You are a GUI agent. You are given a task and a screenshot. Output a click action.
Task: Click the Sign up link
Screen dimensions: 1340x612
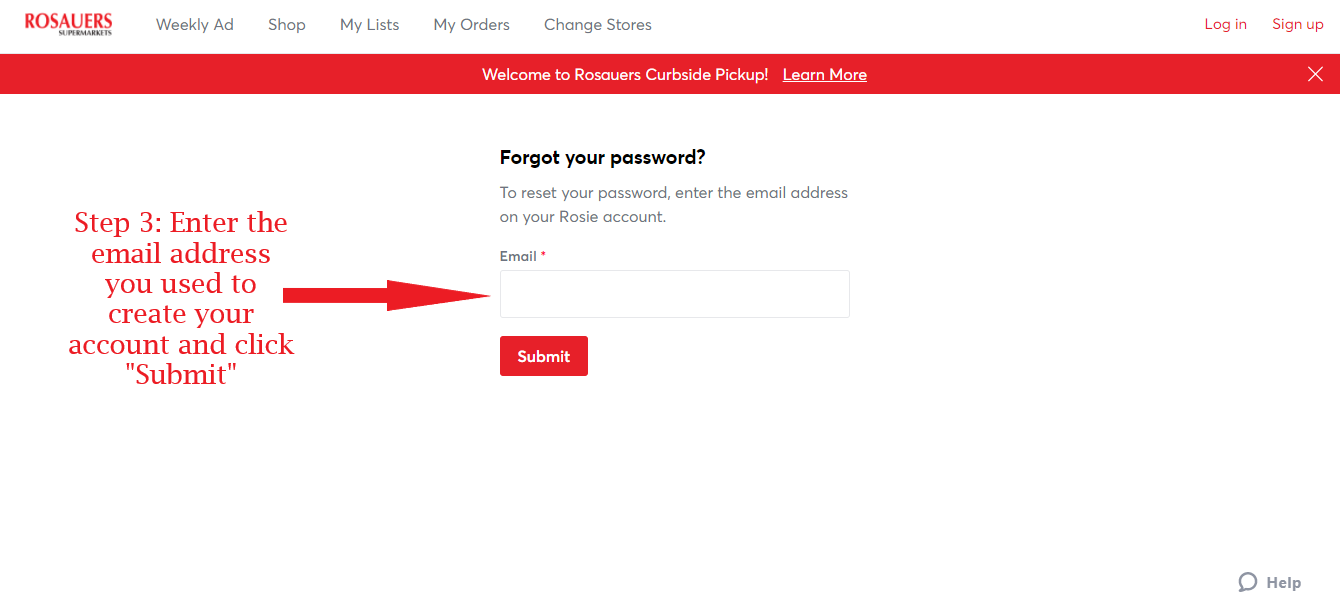coord(1297,25)
